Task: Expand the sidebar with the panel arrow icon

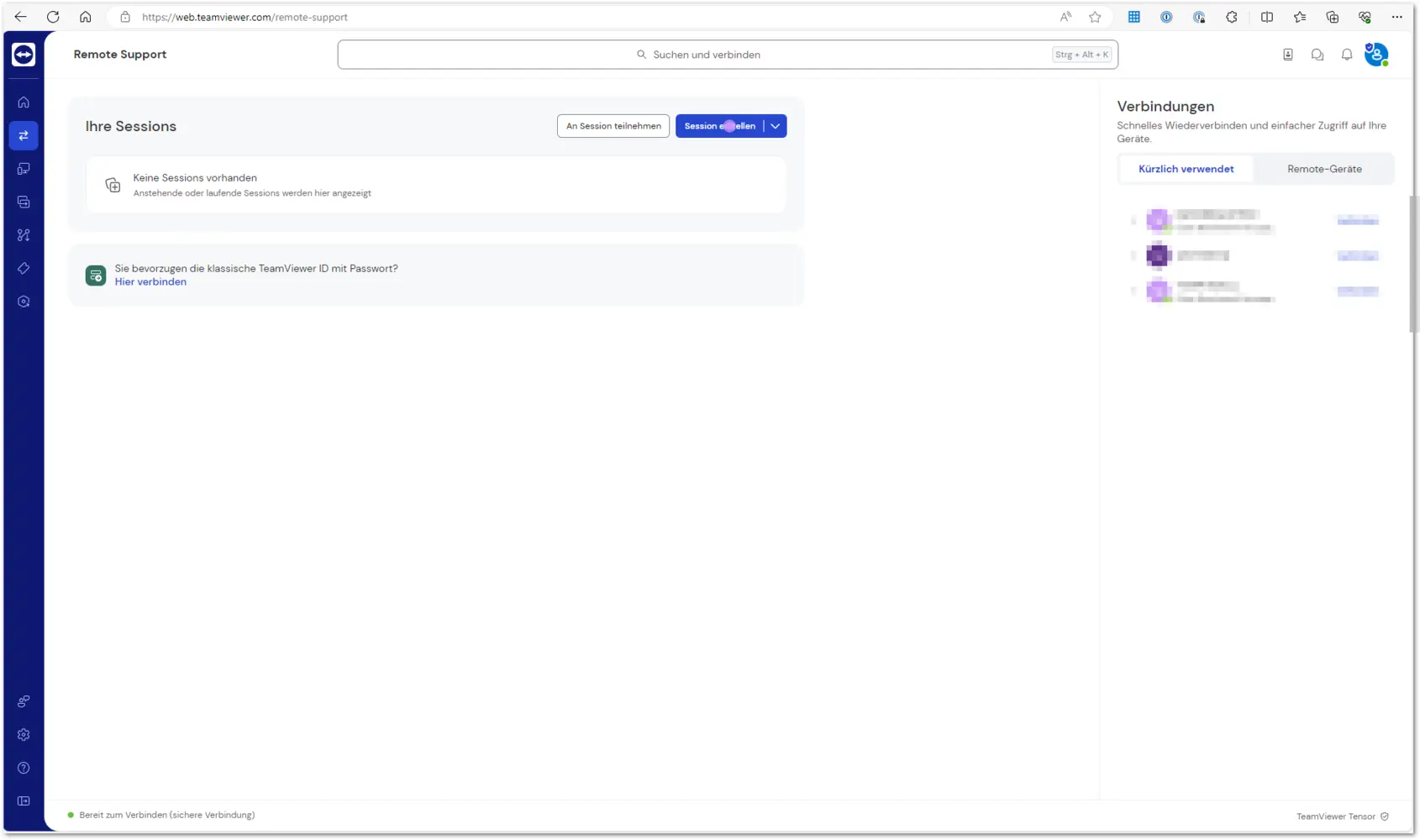Action: [x=24, y=801]
